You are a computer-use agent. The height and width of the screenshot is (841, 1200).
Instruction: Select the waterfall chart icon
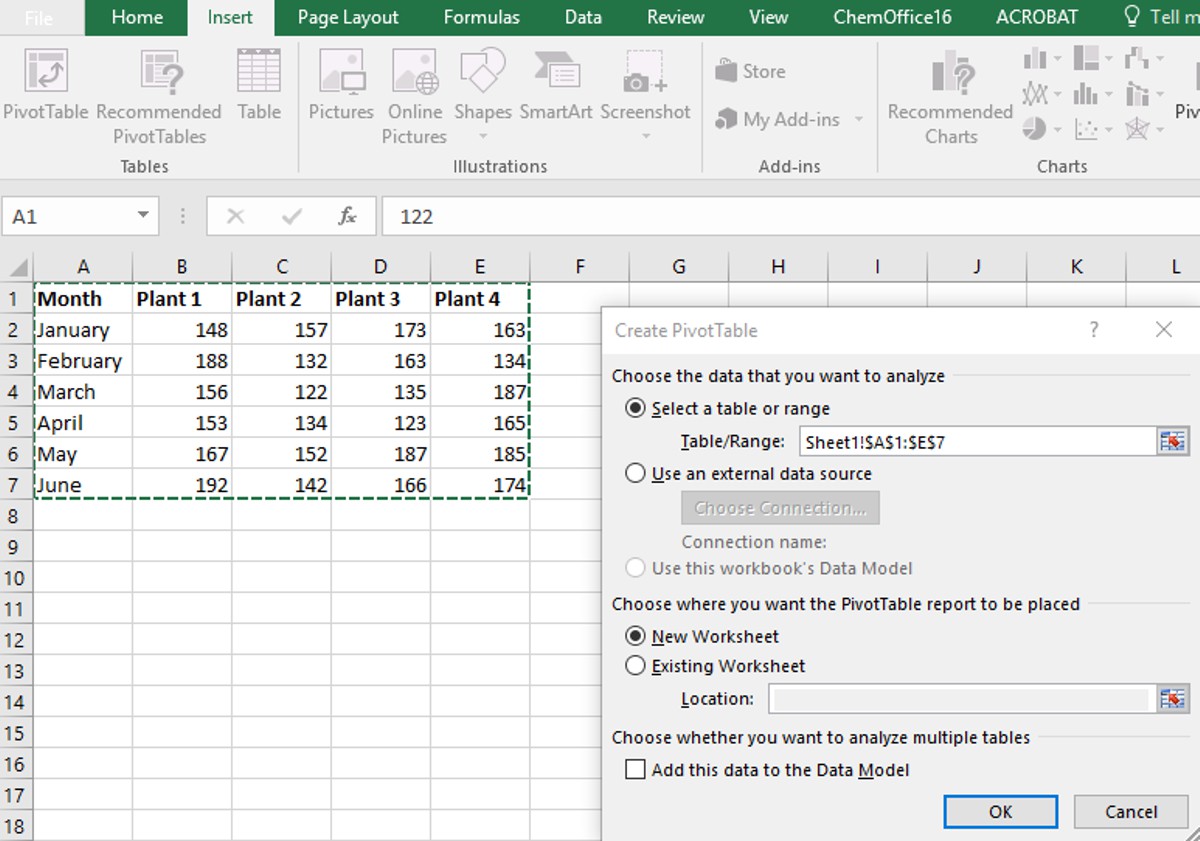(x=1137, y=58)
